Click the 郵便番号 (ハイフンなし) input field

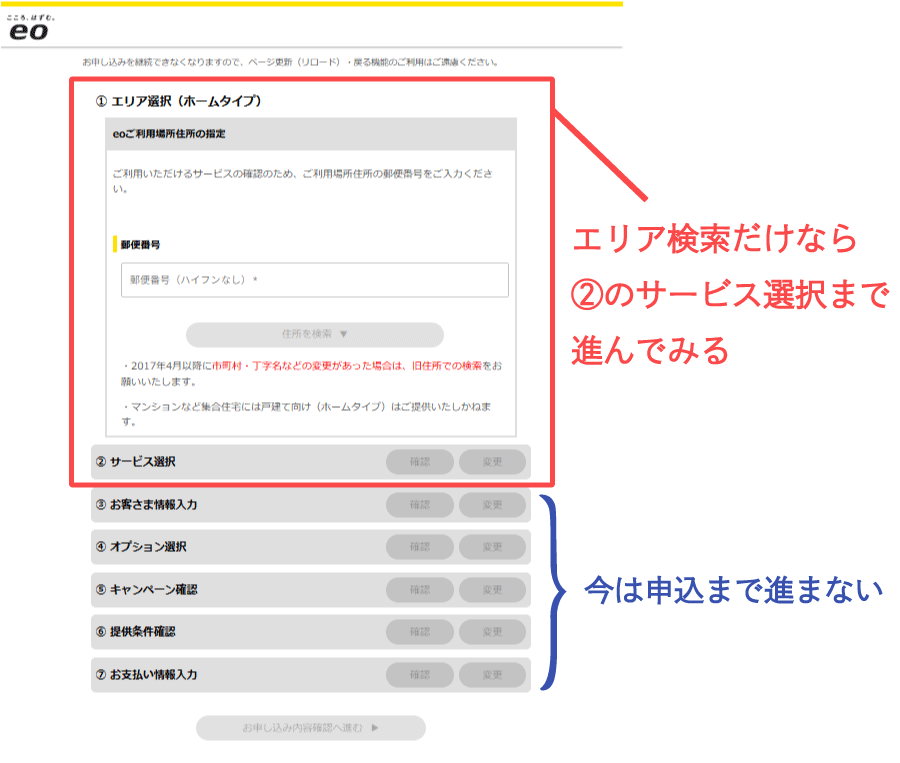point(314,280)
